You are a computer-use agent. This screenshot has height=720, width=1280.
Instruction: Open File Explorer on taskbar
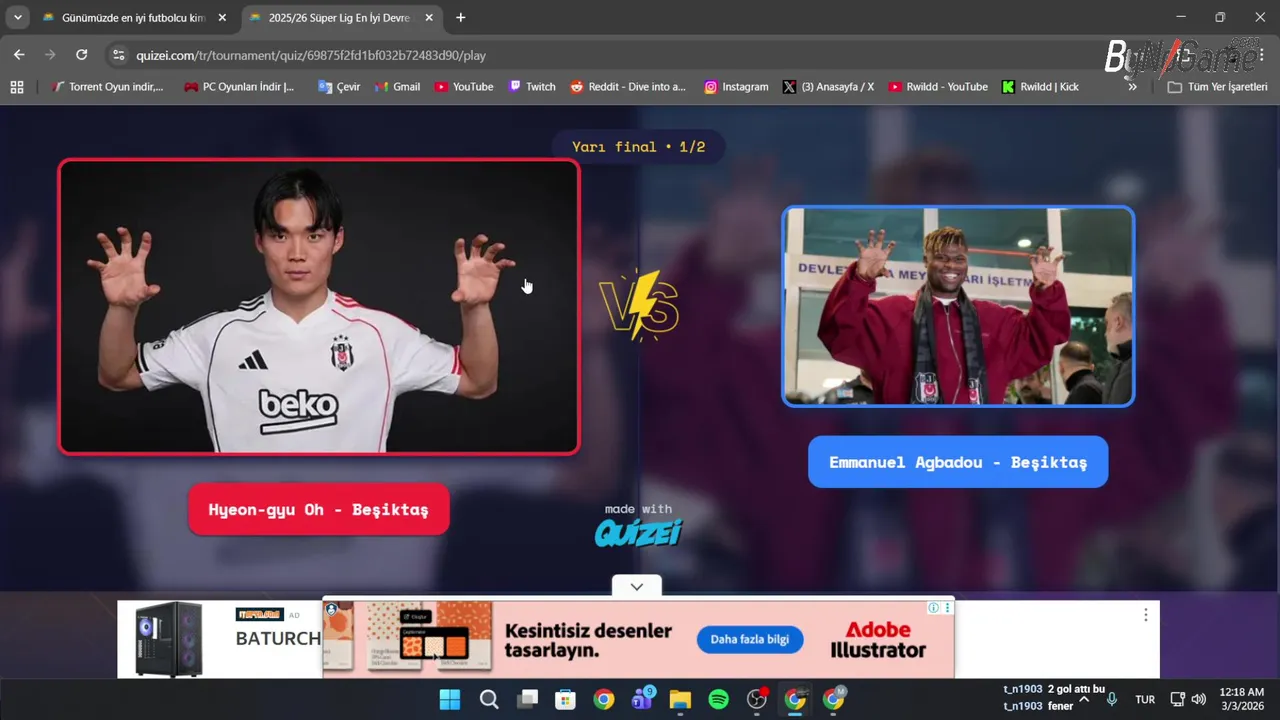point(680,700)
